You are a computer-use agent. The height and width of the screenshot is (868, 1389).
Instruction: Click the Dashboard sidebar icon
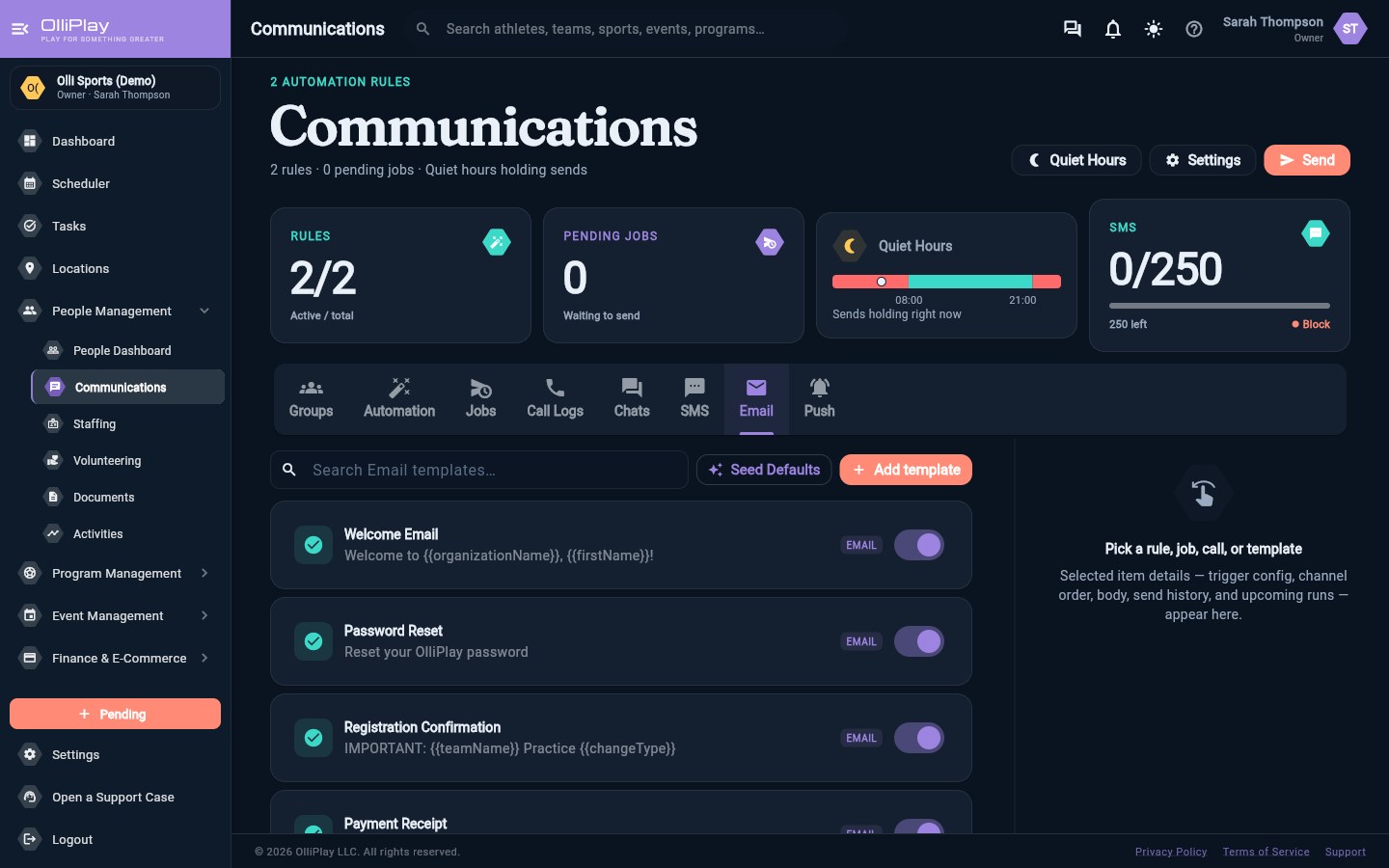point(30,141)
